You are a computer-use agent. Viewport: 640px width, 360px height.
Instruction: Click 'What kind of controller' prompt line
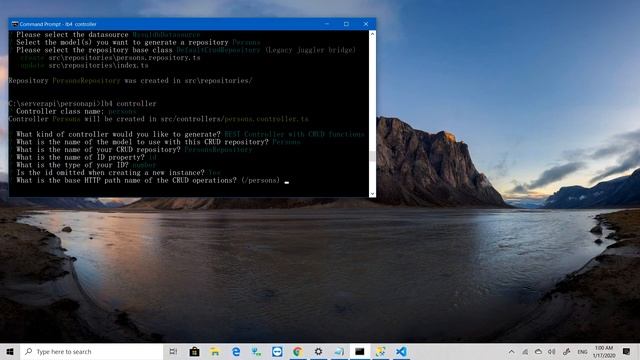point(190,134)
